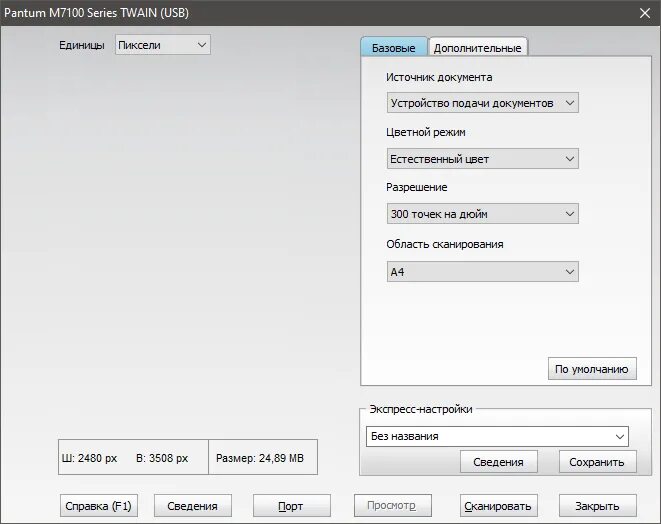Expand the Область сканирования A4 dropdown

[483, 272]
